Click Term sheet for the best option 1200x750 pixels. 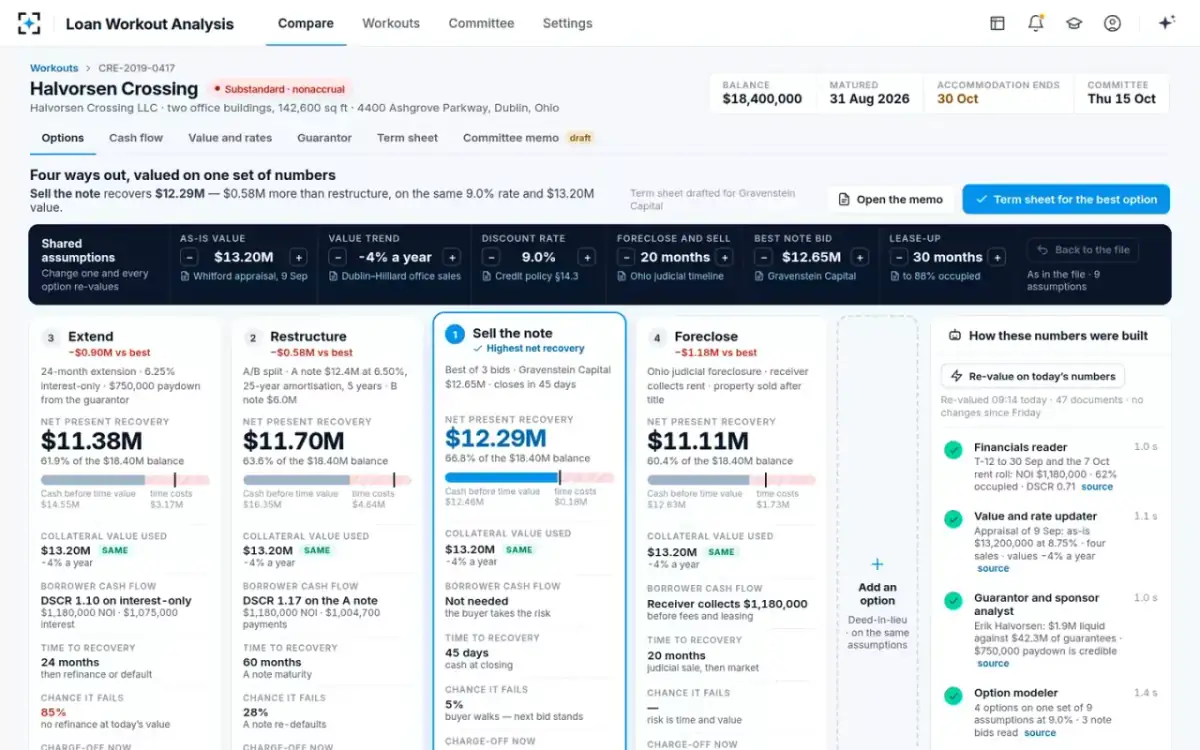[1066, 199]
